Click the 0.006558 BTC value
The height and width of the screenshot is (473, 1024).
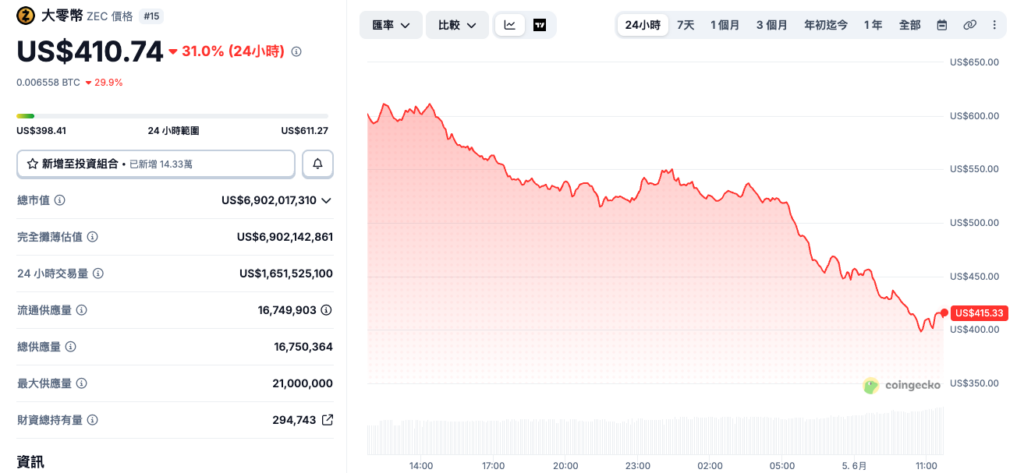tap(48, 82)
